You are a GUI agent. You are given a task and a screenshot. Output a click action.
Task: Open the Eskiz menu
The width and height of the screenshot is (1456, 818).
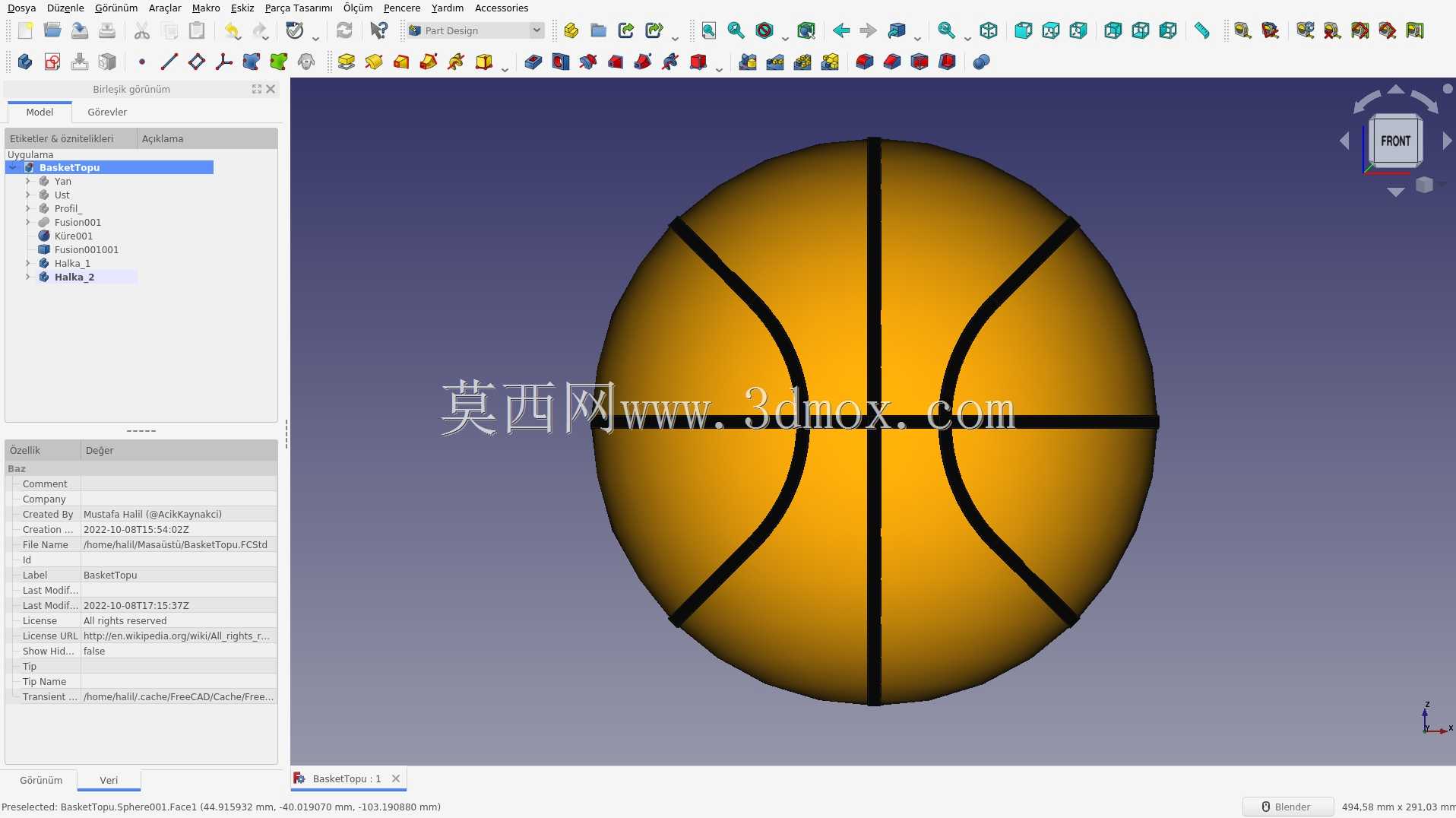tap(242, 8)
